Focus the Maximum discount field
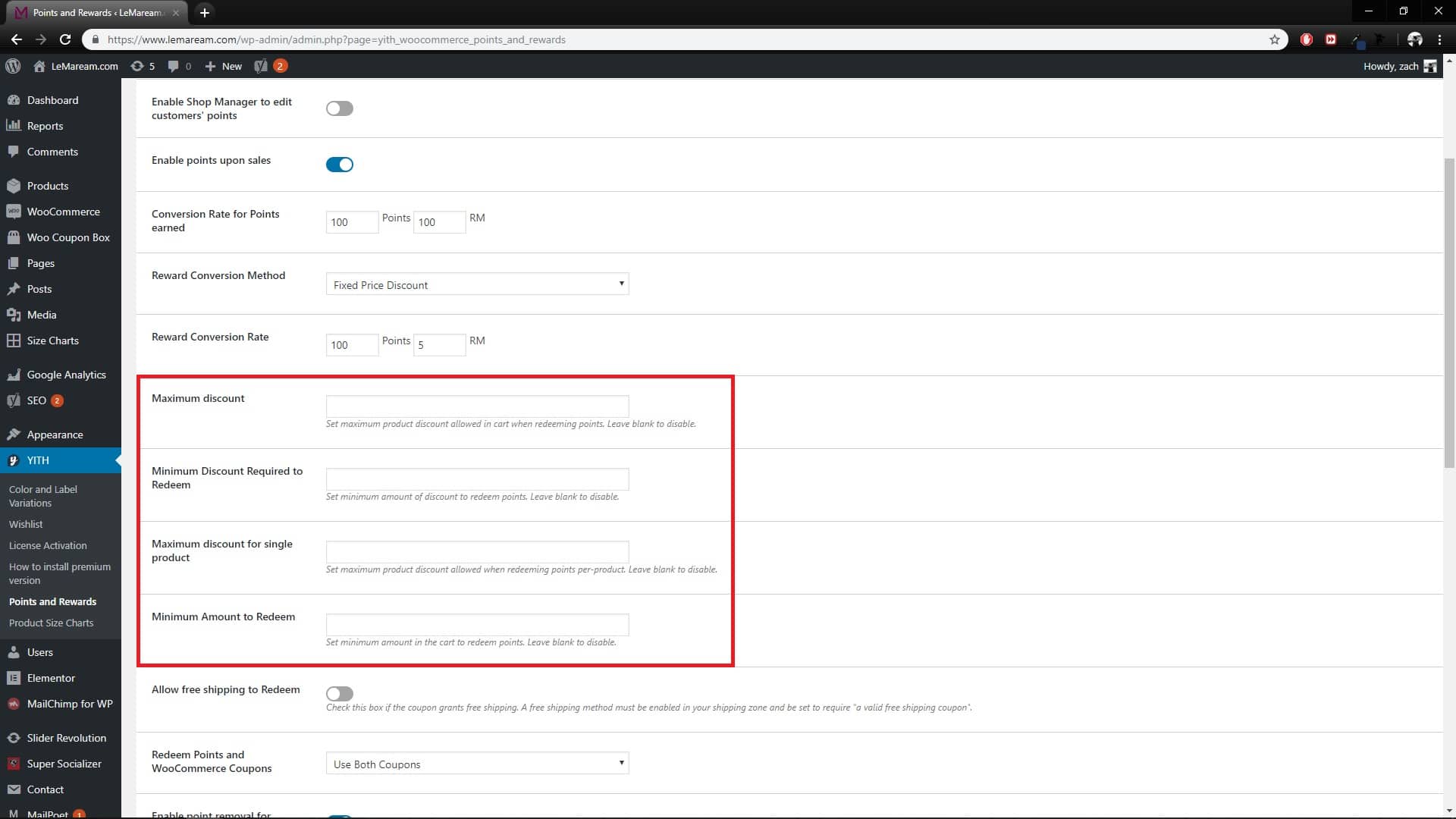Viewport: 1456px width, 819px height. click(x=477, y=406)
